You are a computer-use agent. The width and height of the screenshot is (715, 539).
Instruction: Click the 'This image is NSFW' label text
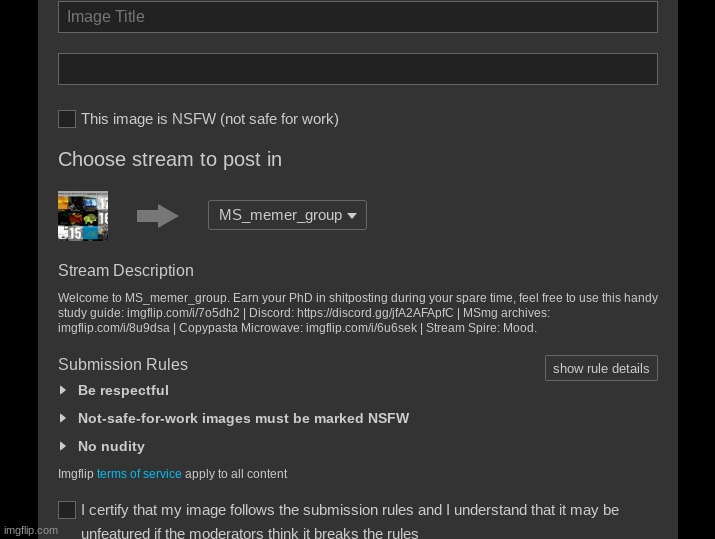[209, 119]
